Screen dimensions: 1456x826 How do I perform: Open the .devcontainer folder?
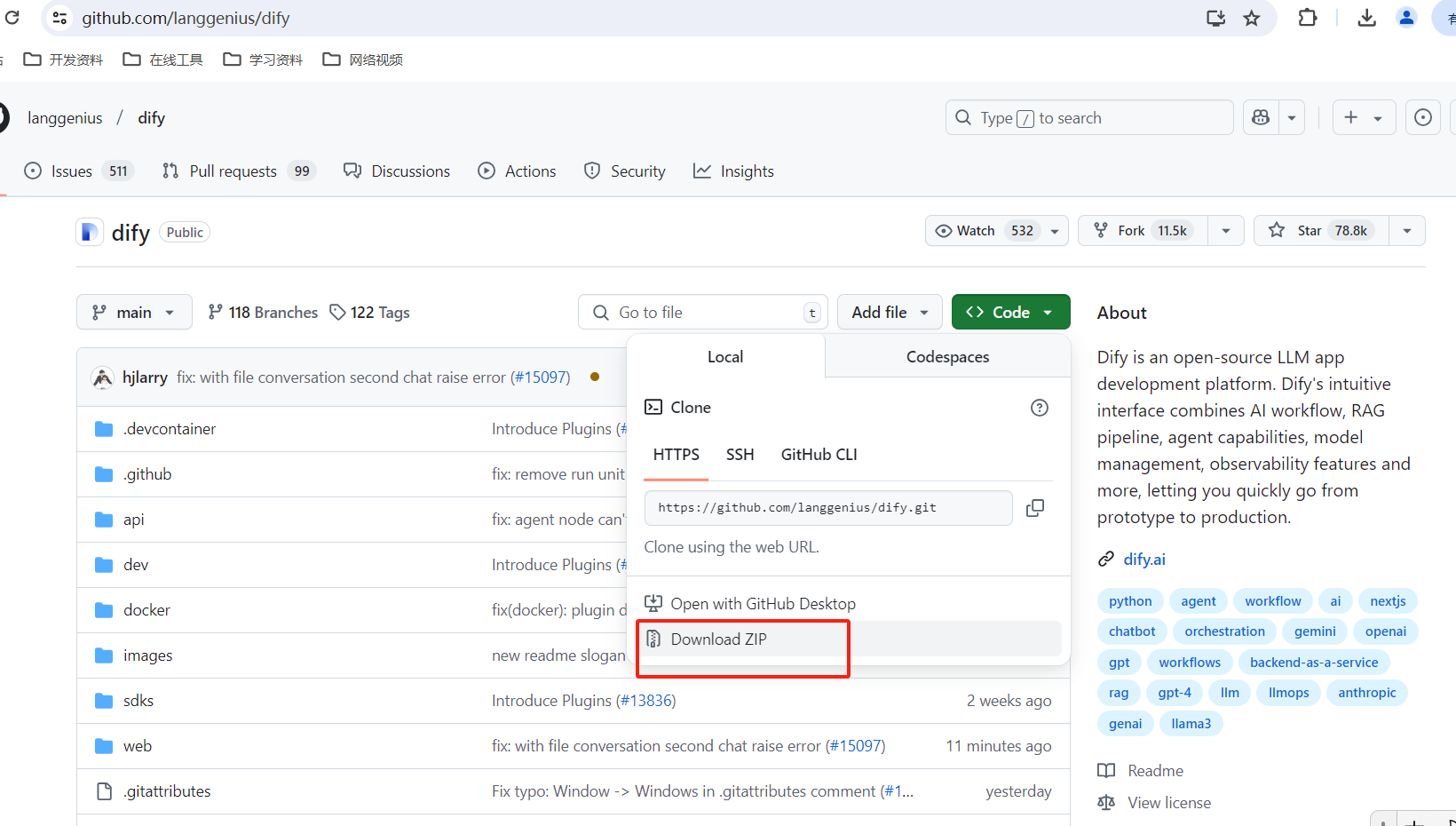[x=170, y=429]
